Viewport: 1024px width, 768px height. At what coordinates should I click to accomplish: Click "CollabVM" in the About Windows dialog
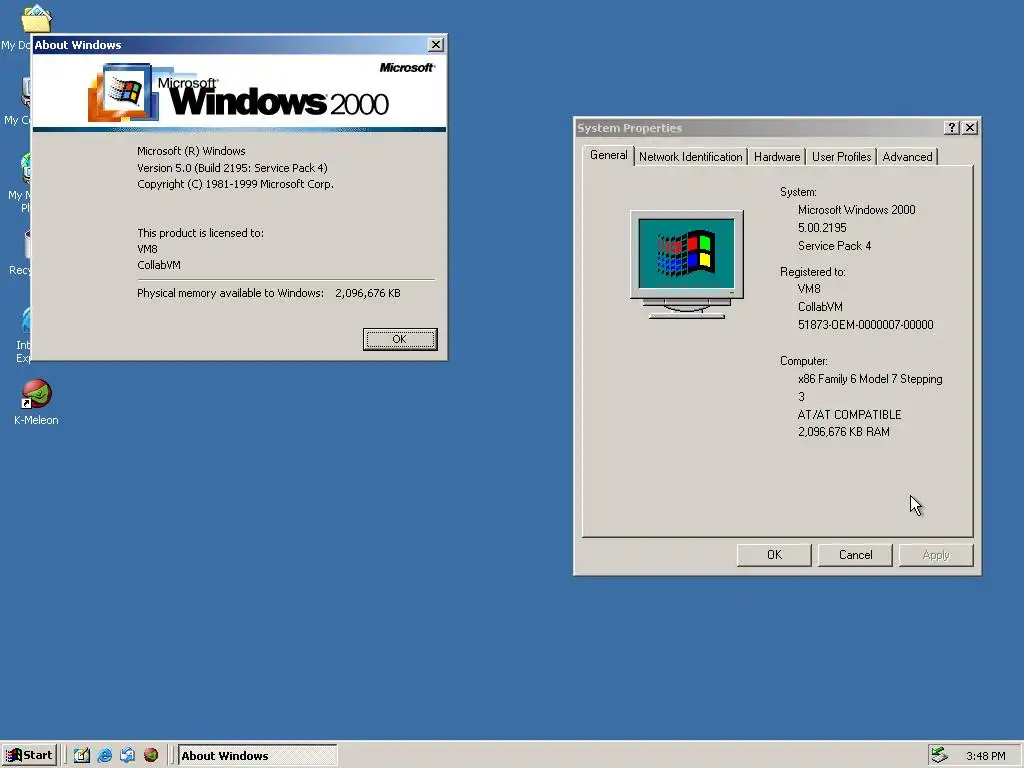[x=159, y=265]
